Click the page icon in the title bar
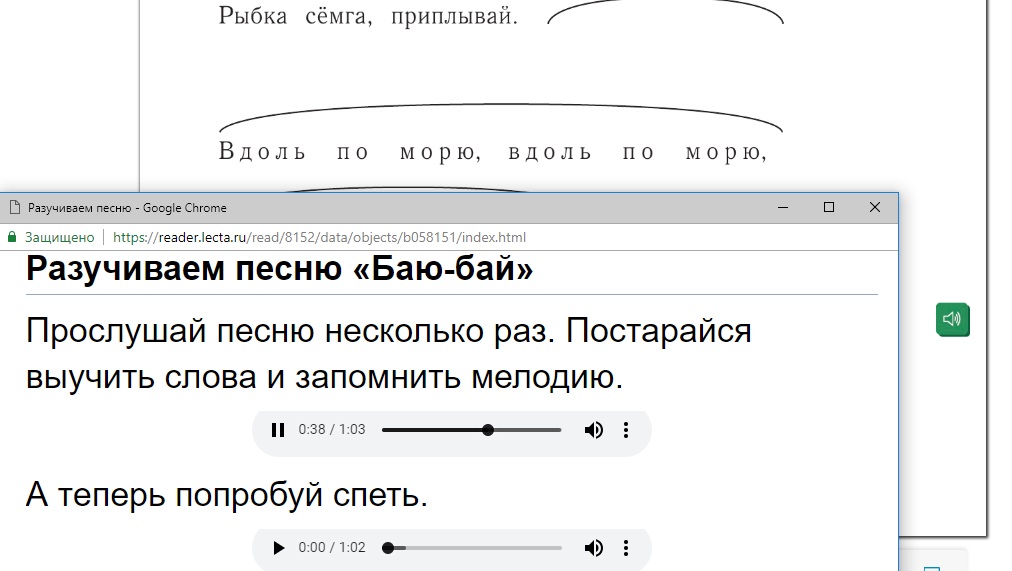The width and height of the screenshot is (1012, 571). [x=15, y=208]
